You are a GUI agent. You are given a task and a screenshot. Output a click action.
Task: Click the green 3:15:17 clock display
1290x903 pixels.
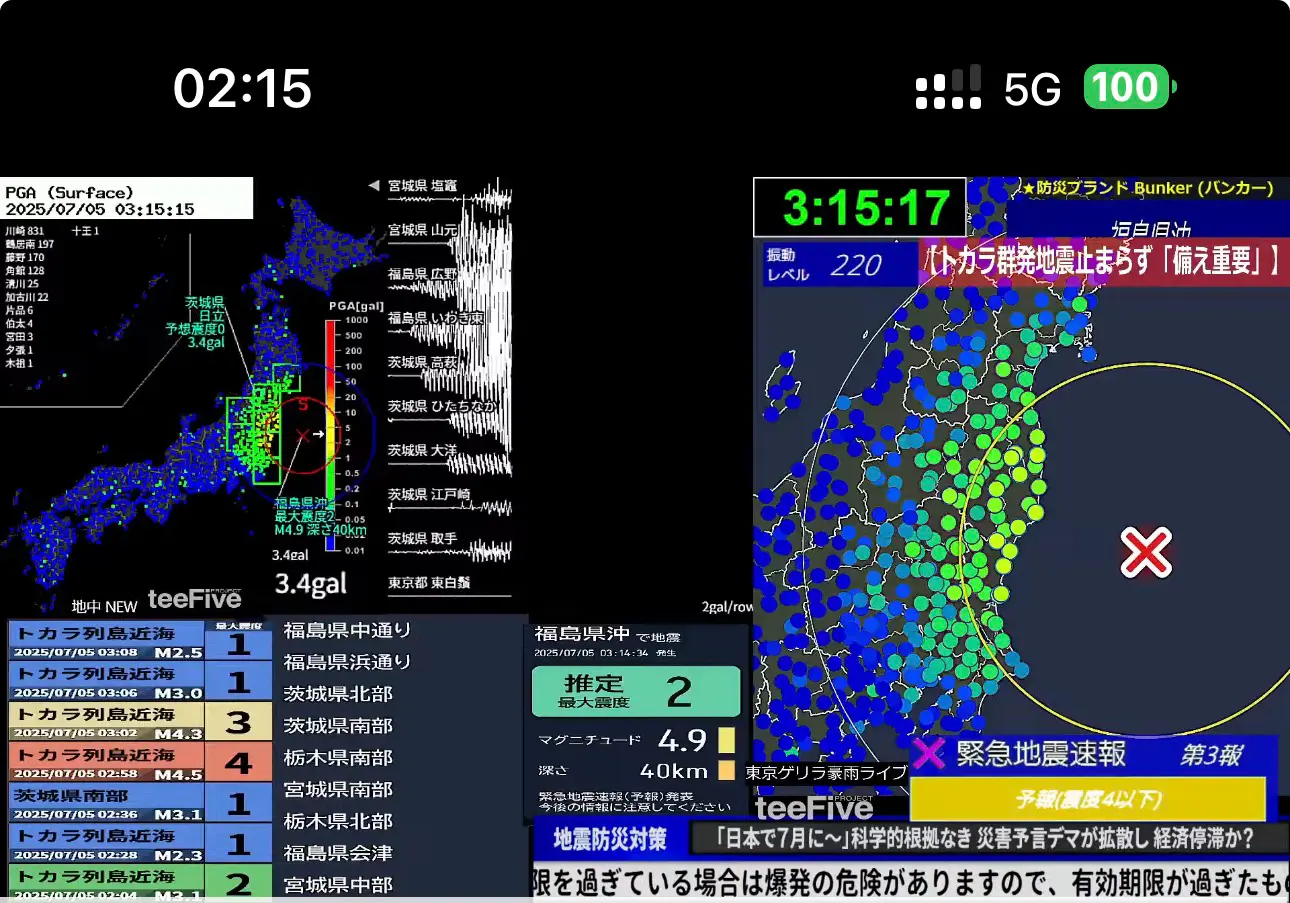pos(860,208)
